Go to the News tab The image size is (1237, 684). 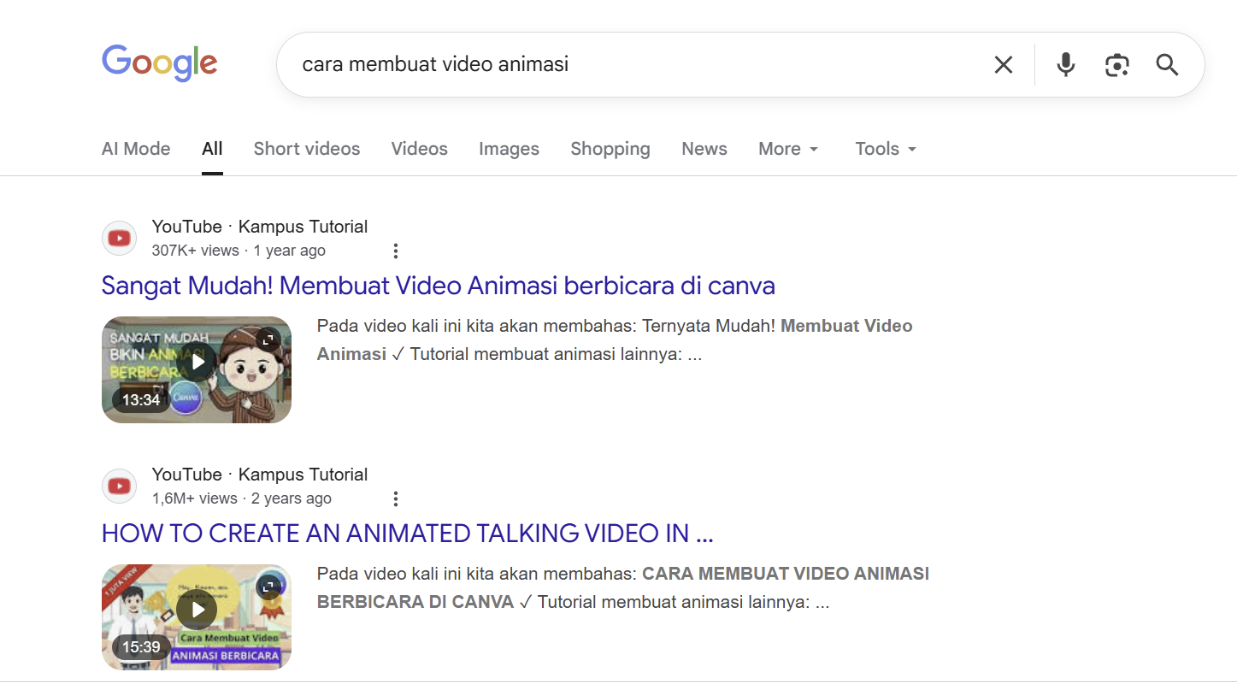click(704, 149)
